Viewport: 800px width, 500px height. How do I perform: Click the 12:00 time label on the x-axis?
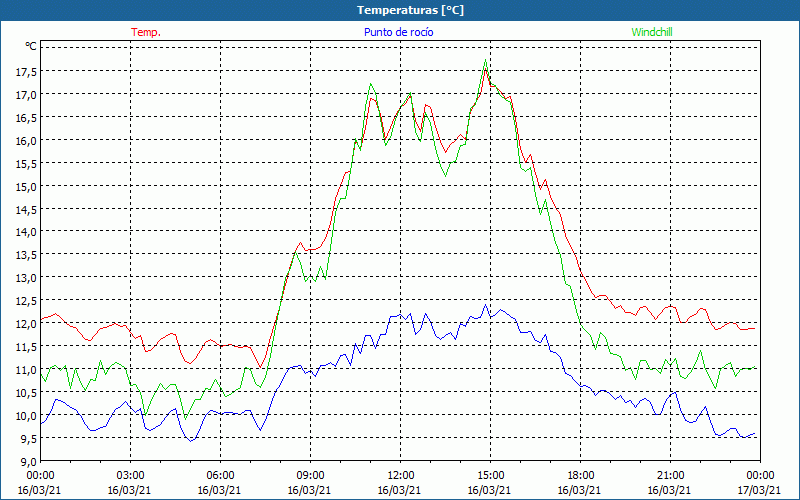click(x=401, y=476)
